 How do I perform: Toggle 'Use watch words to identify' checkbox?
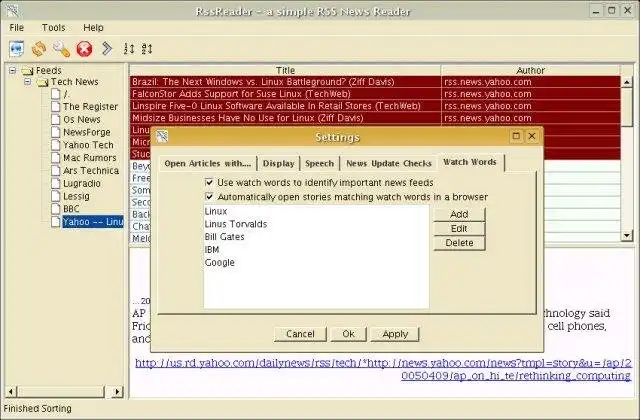(209, 182)
